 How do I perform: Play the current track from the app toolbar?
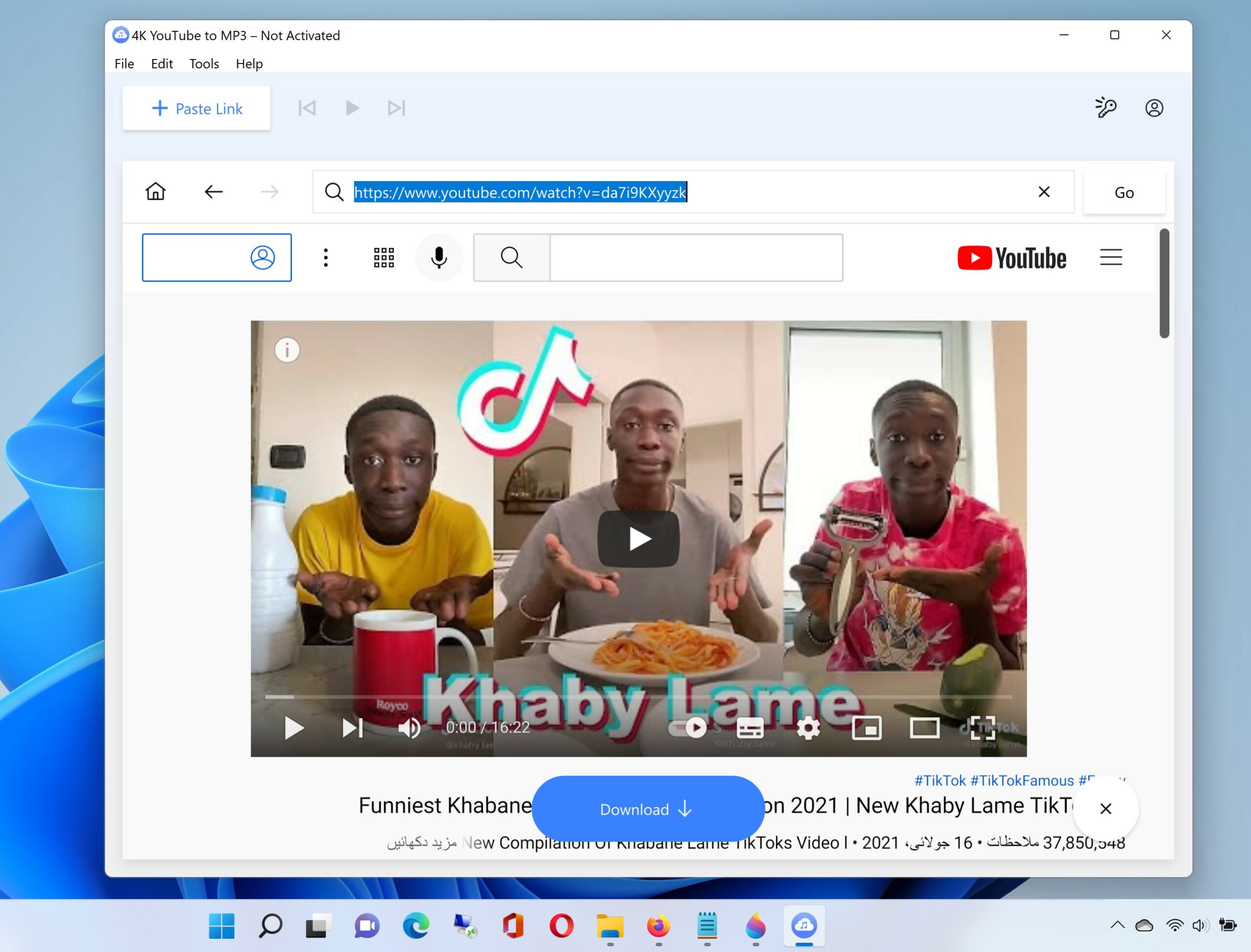pyautogui.click(x=352, y=107)
